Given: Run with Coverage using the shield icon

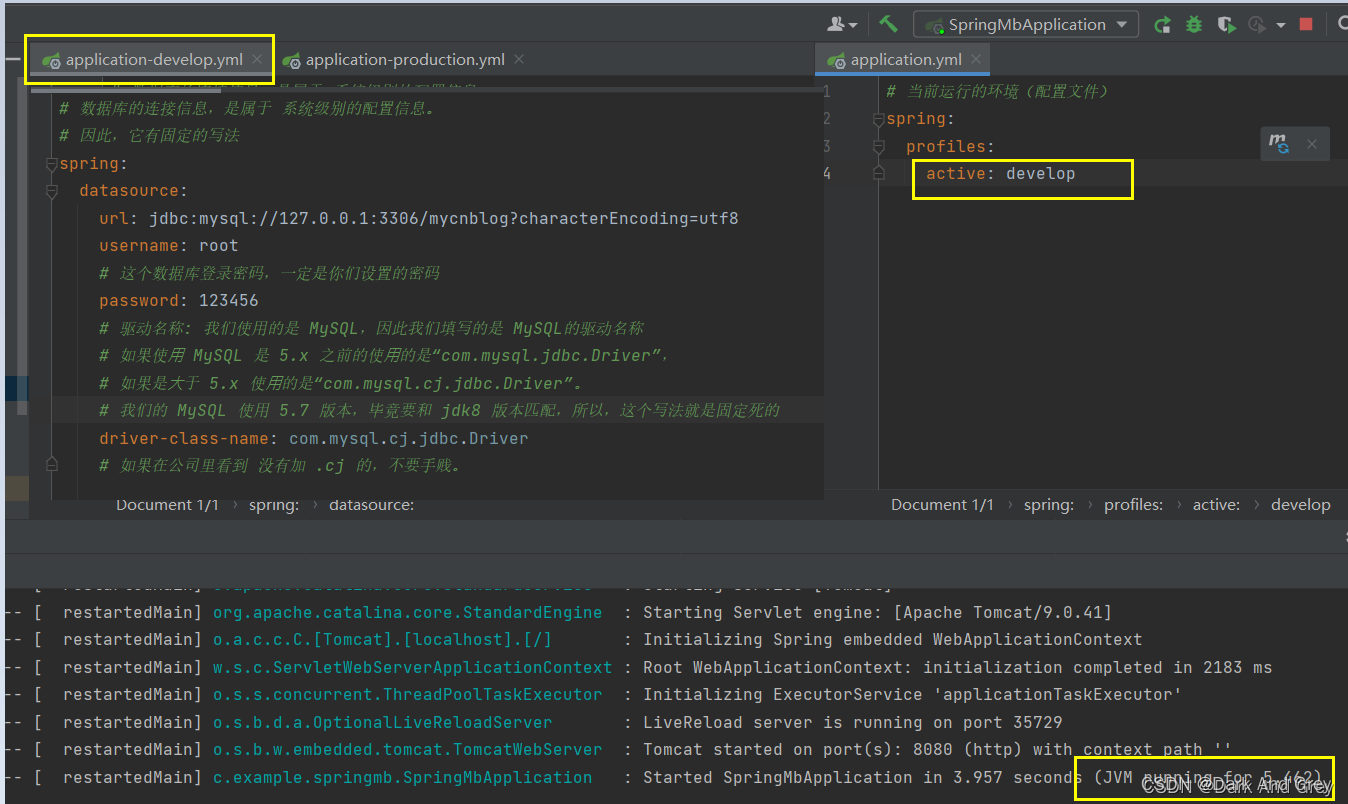Looking at the screenshot, I should 1226,25.
